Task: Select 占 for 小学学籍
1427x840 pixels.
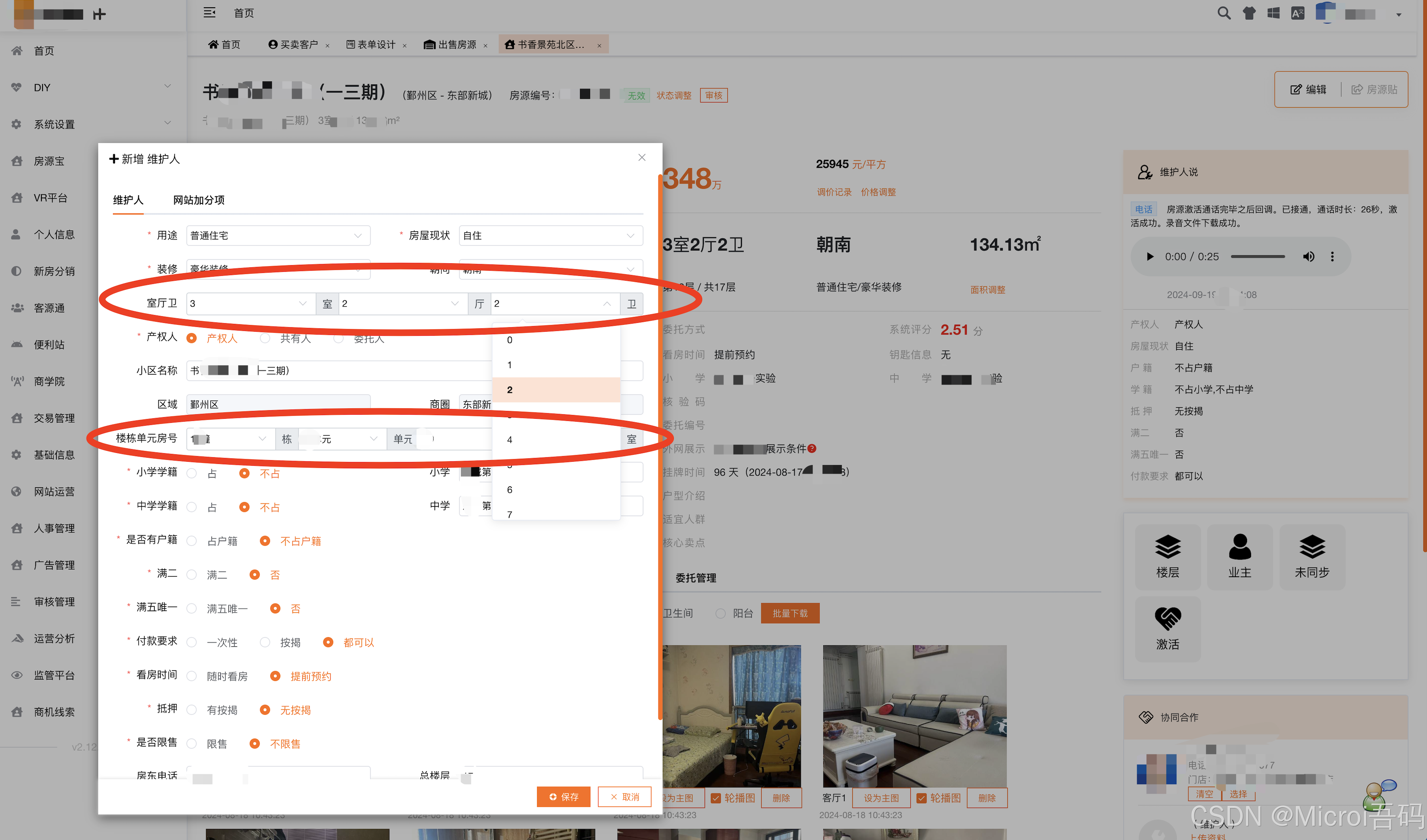Action: [x=192, y=473]
